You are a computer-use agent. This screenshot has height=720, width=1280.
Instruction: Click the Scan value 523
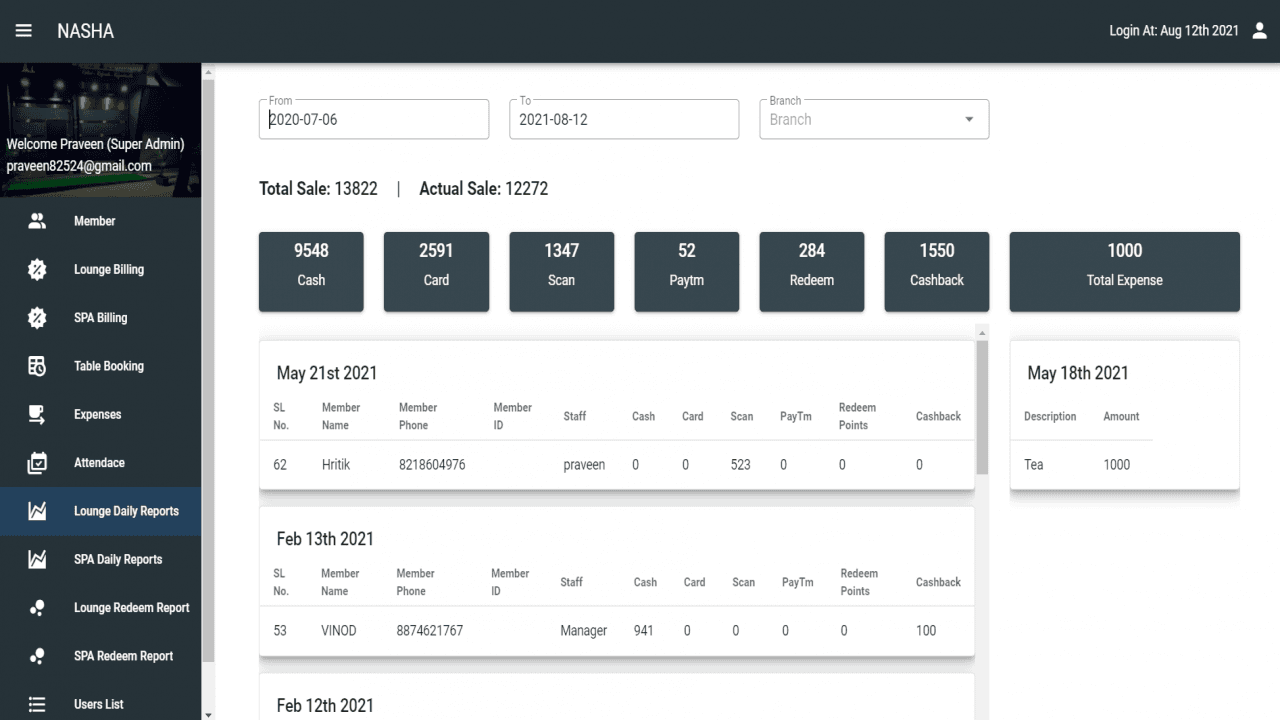(x=741, y=465)
